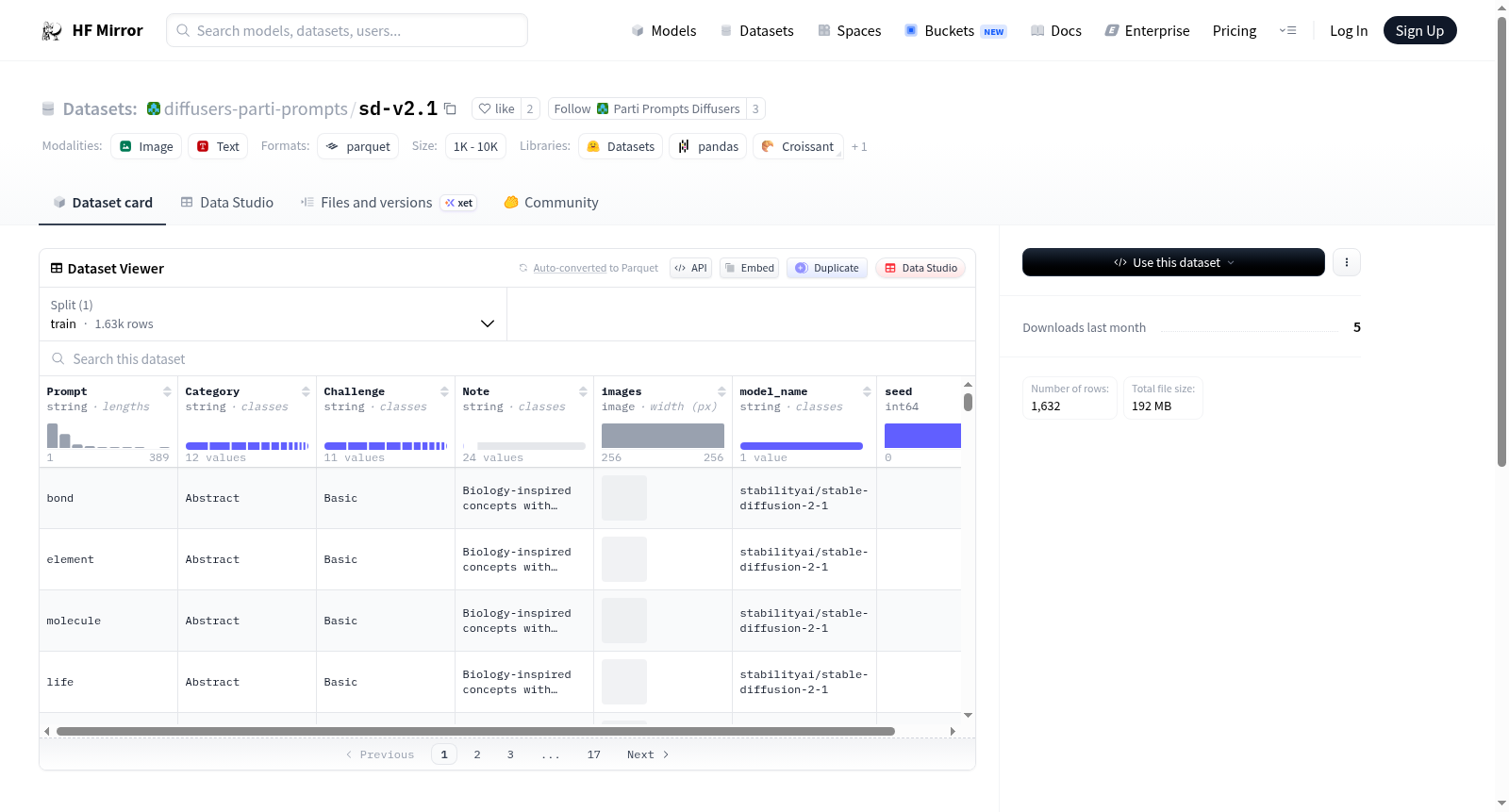
Task: Select the pandas library tag
Action: pos(708,146)
